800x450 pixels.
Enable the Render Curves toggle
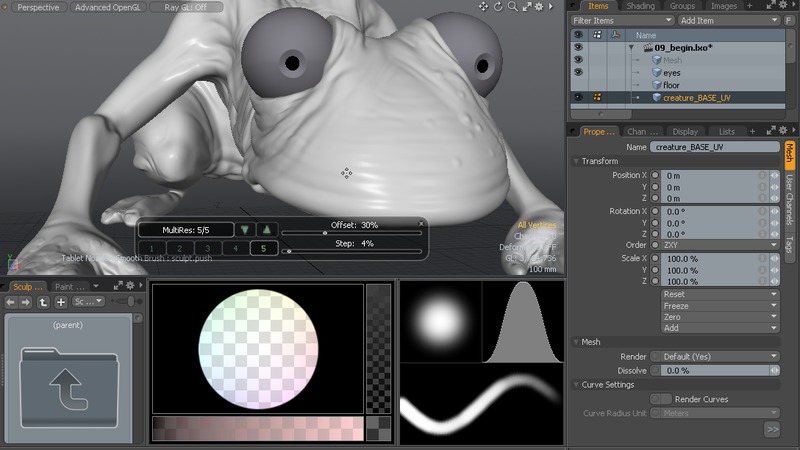click(x=660, y=399)
